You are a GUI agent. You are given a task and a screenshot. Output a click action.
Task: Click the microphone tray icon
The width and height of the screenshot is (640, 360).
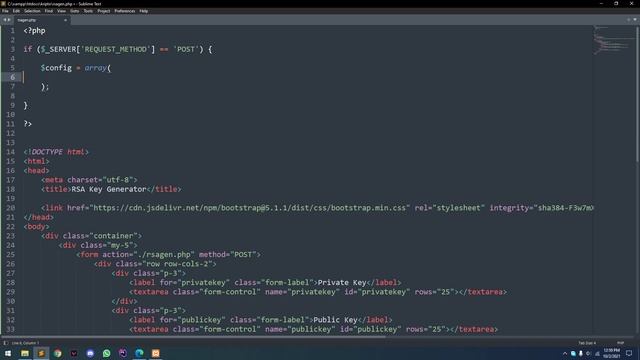point(581,353)
